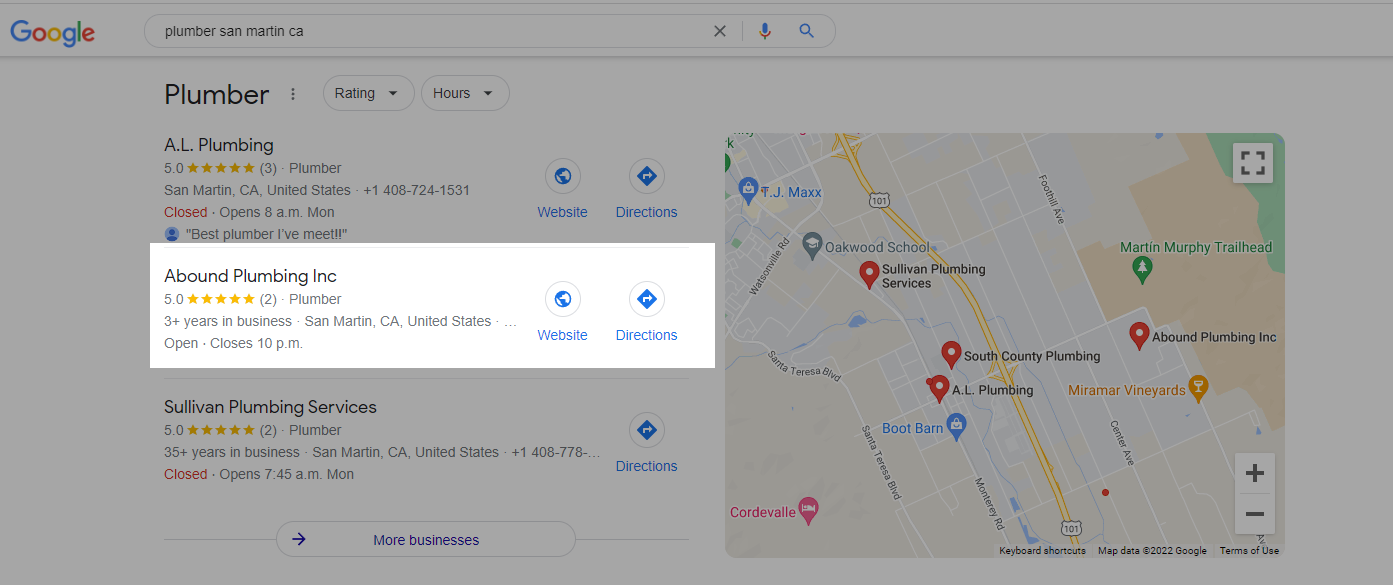Click the "3+ years in business" text
1393x585 pixels.
(228, 321)
